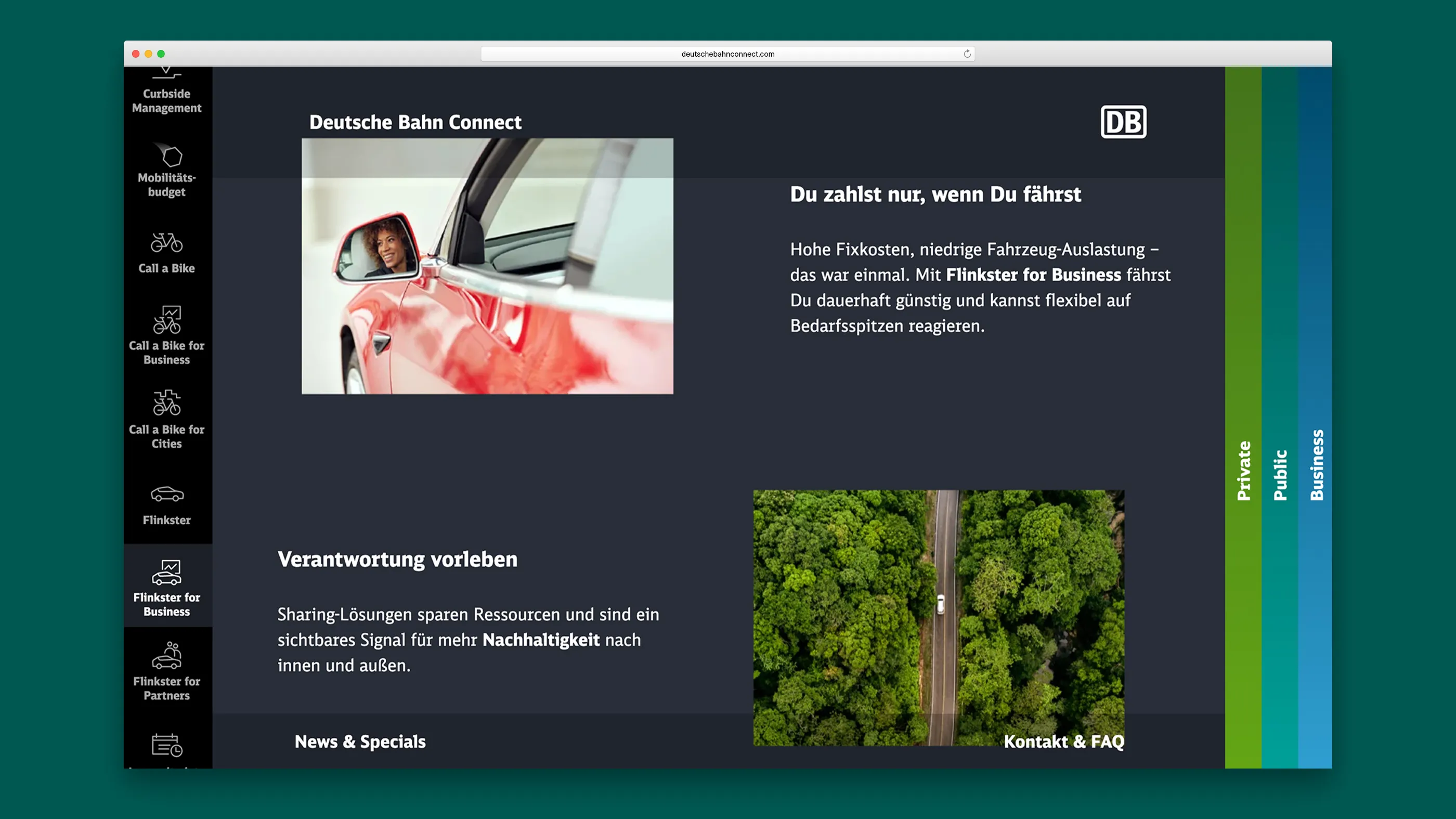The image size is (1456, 819).
Task: Click the Mobilitätsbudget hexagon icon
Action: (x=169, y=155)
